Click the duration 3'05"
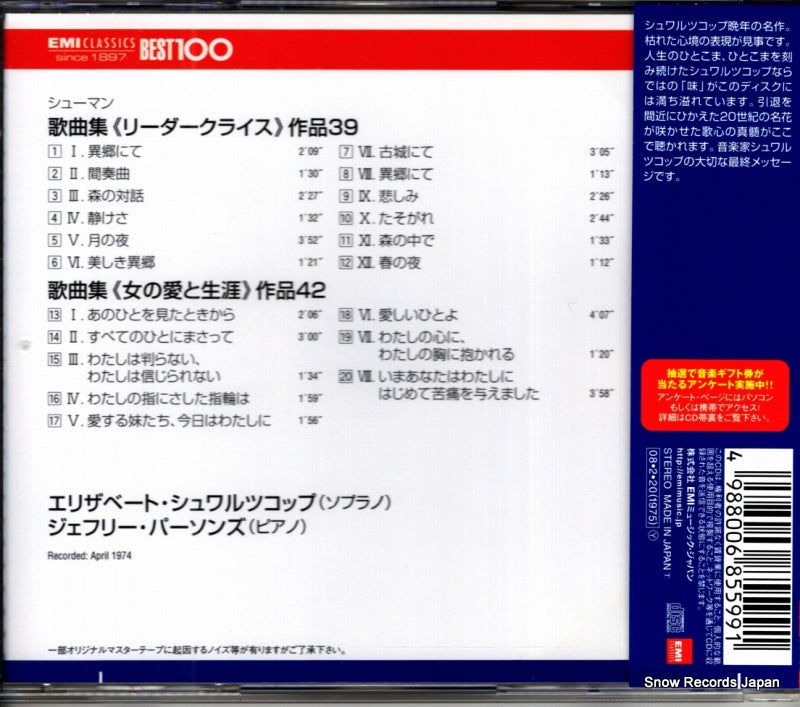The width and height of the screenshot is (800, 707). 602,152
